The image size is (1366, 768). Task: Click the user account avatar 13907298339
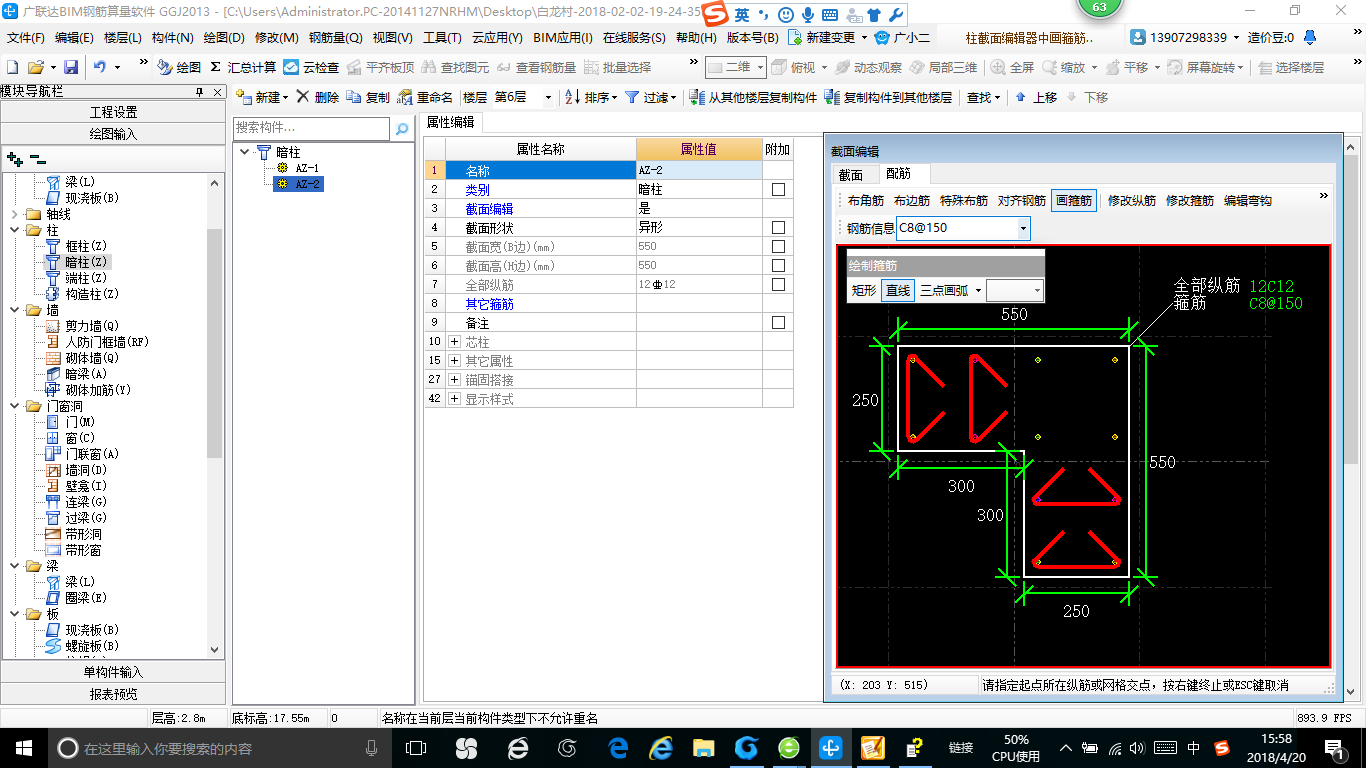click(x=1138, y=37)
